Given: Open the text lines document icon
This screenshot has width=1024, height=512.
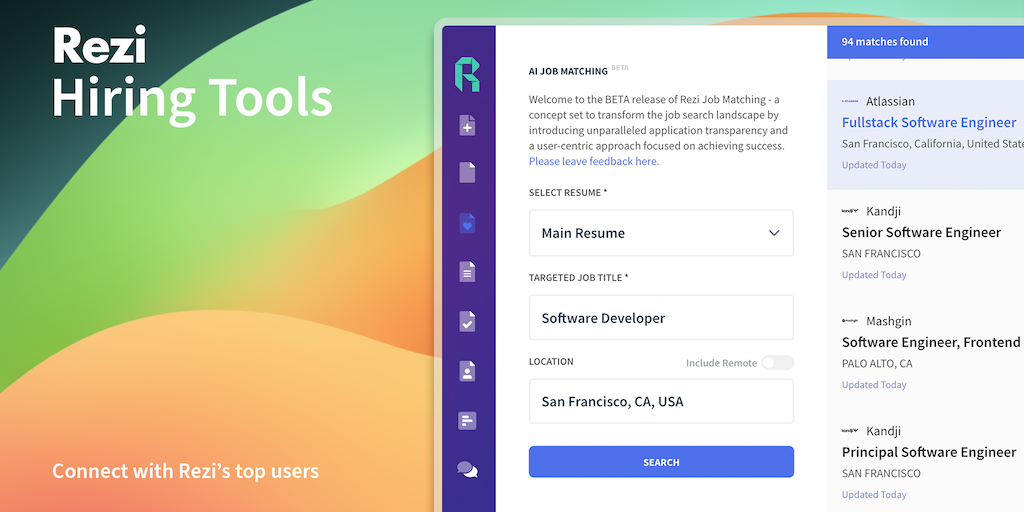Looking at the screenshot, I should click(x=467, y=272).
